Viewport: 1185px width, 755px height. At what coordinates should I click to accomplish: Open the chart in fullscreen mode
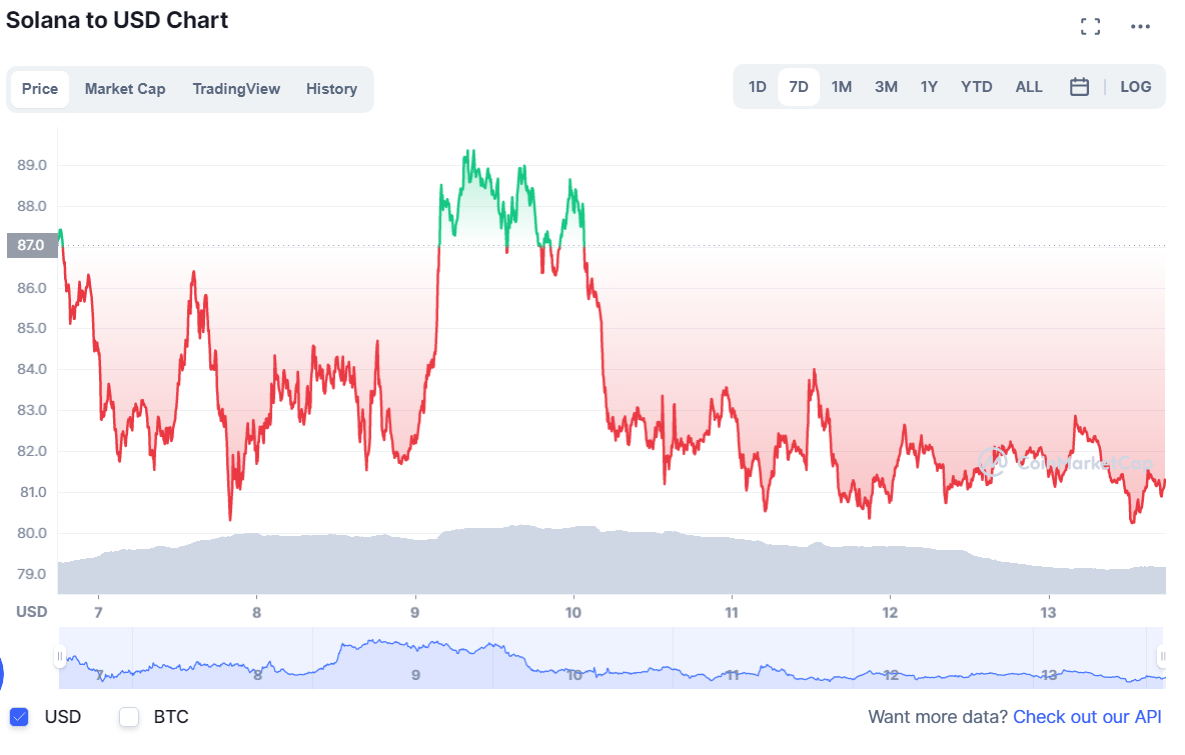[1090, 27]
